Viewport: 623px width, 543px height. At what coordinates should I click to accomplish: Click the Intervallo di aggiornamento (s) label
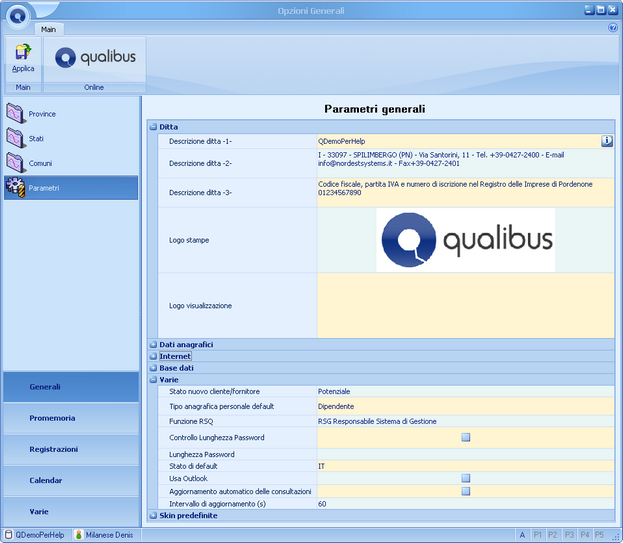217,504
